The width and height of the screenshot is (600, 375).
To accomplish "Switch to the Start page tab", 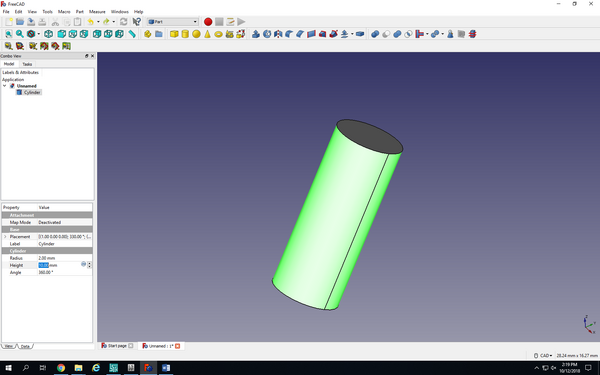I will pos(117,346).
